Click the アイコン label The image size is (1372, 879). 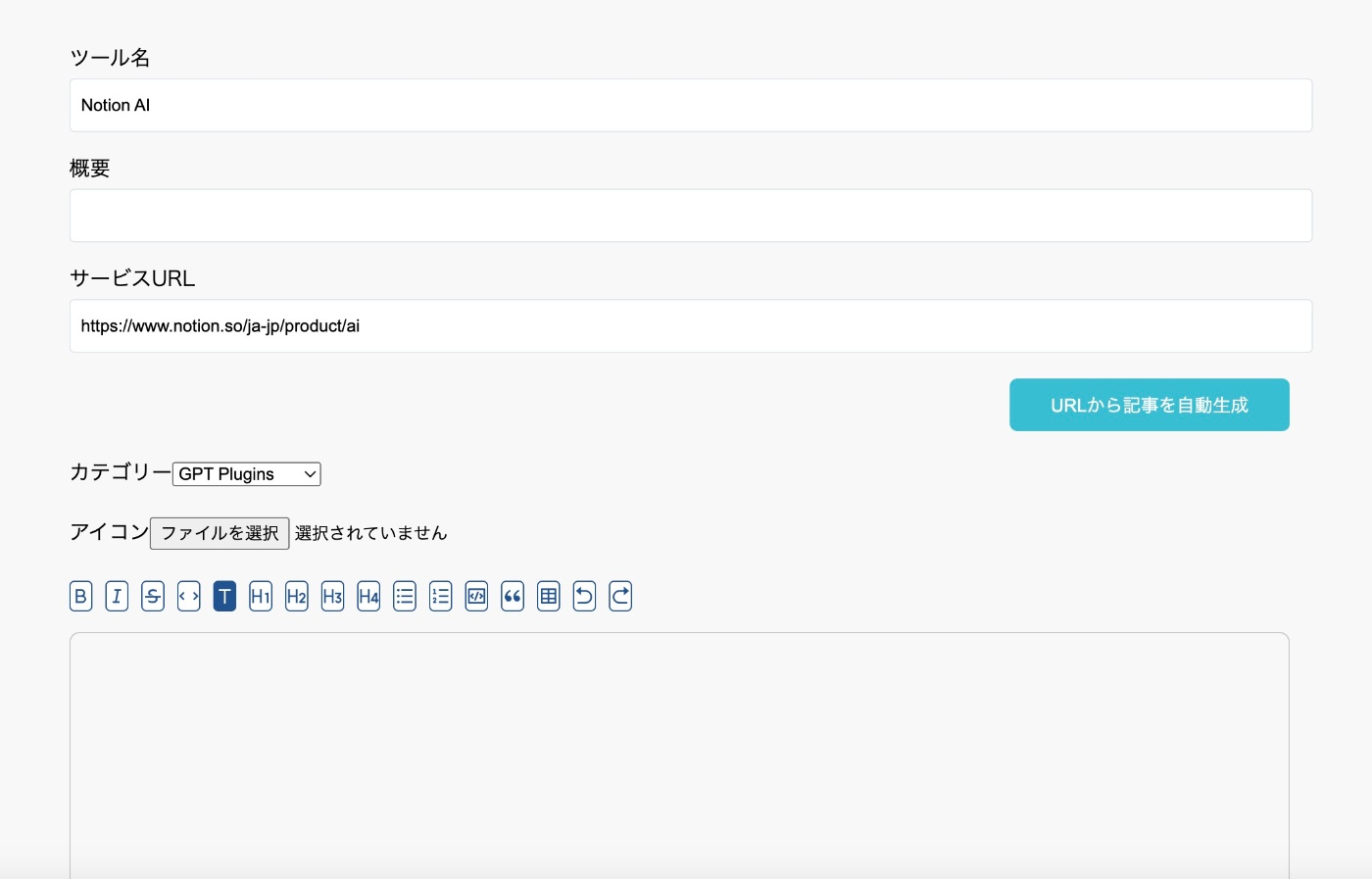(109, 532)
